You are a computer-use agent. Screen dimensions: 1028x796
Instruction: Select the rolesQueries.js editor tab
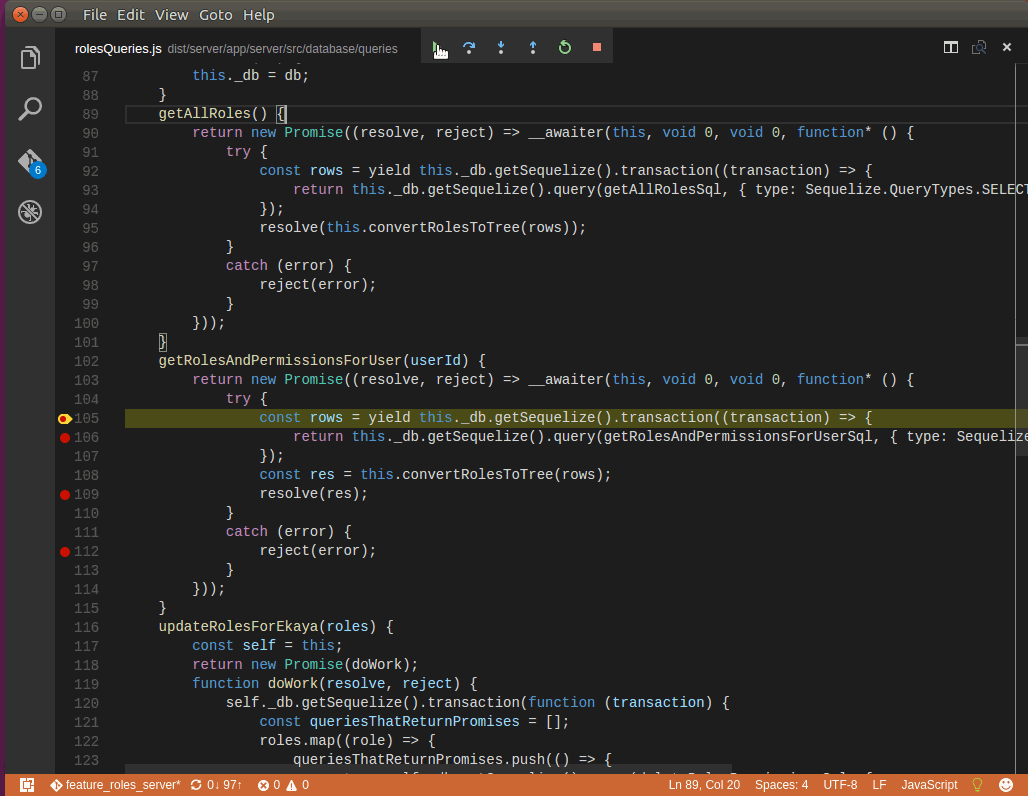click(118, 47)
